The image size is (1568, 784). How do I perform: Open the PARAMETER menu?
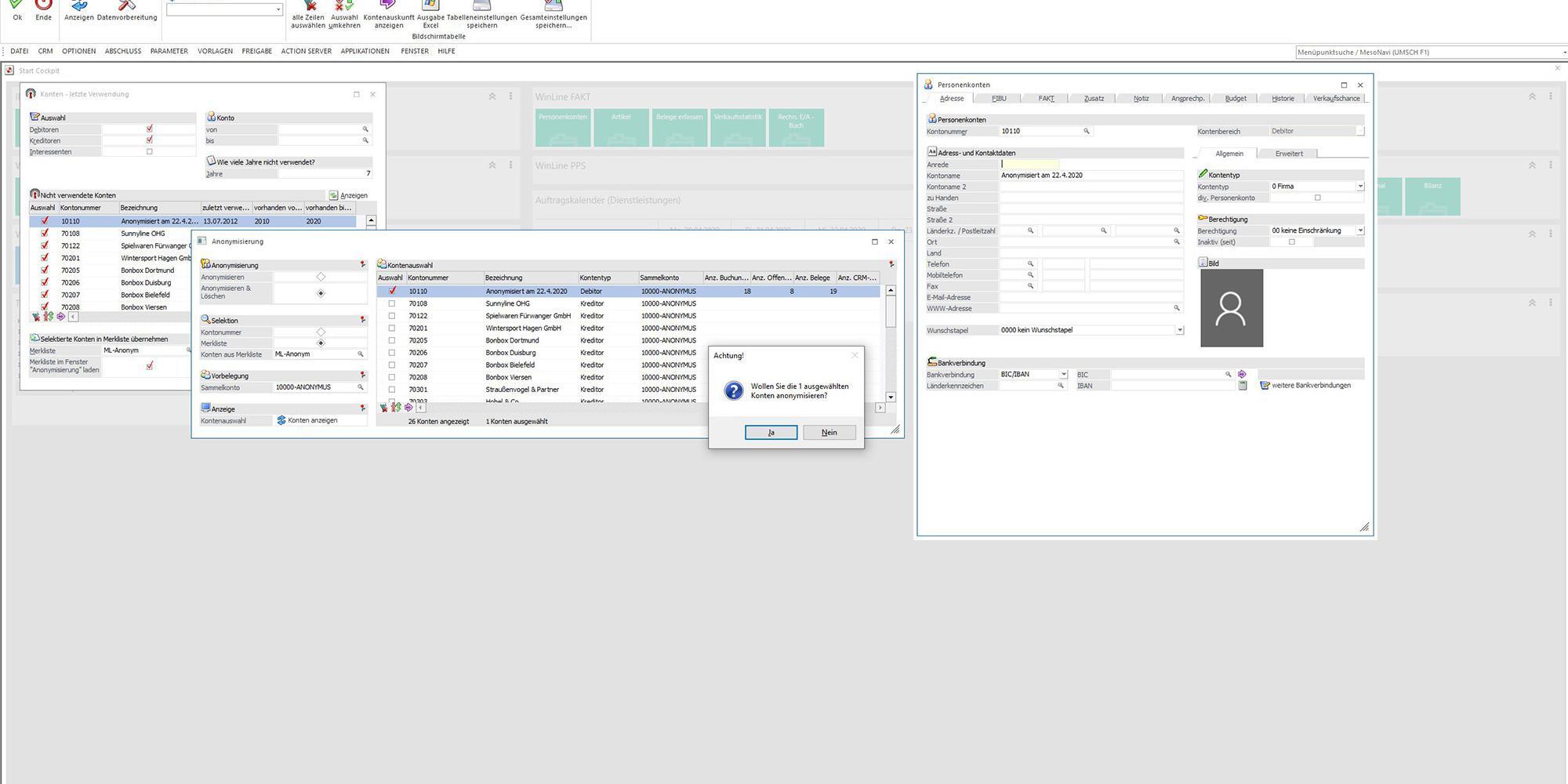tap(169, 51)
